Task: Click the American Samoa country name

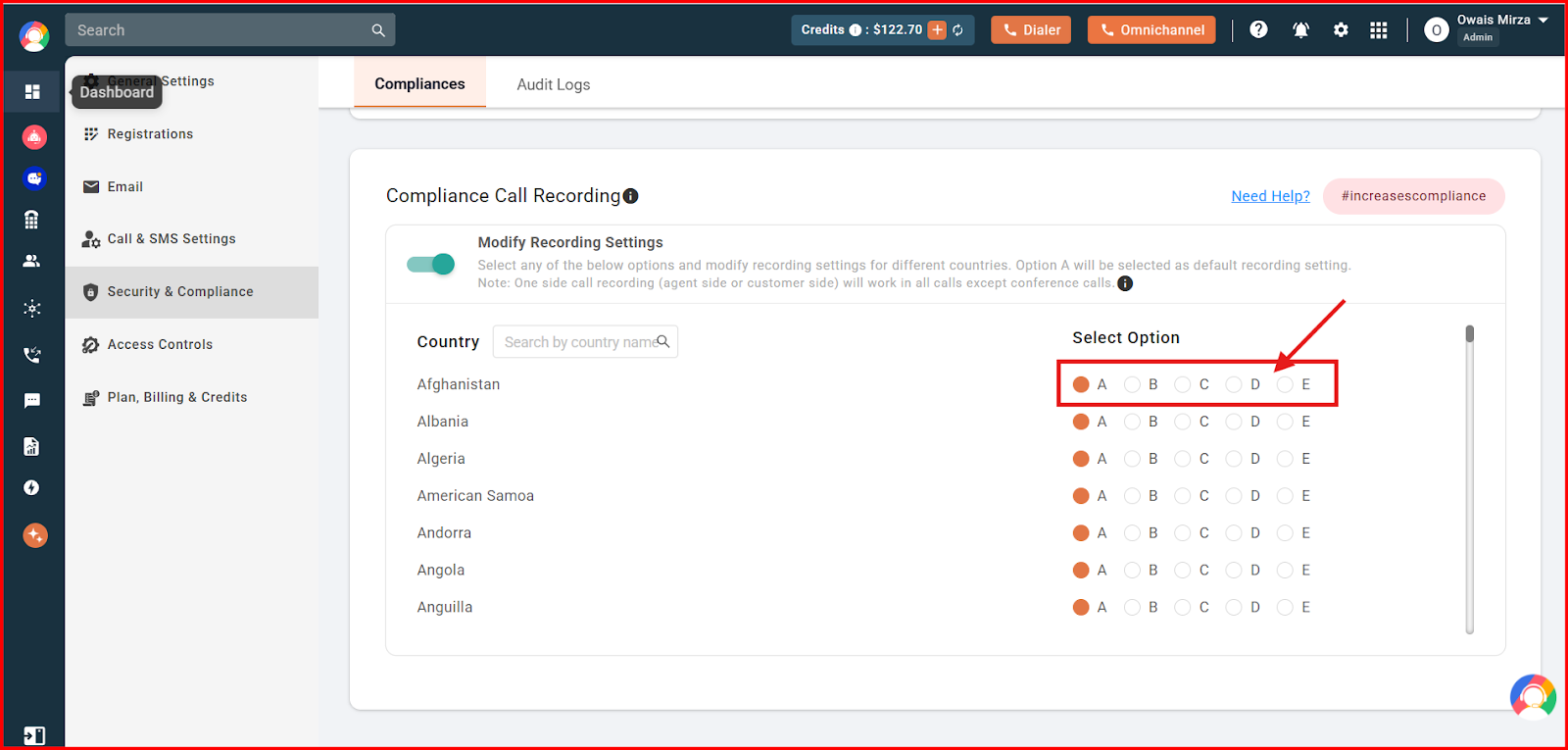Action: tap(475, 496)
